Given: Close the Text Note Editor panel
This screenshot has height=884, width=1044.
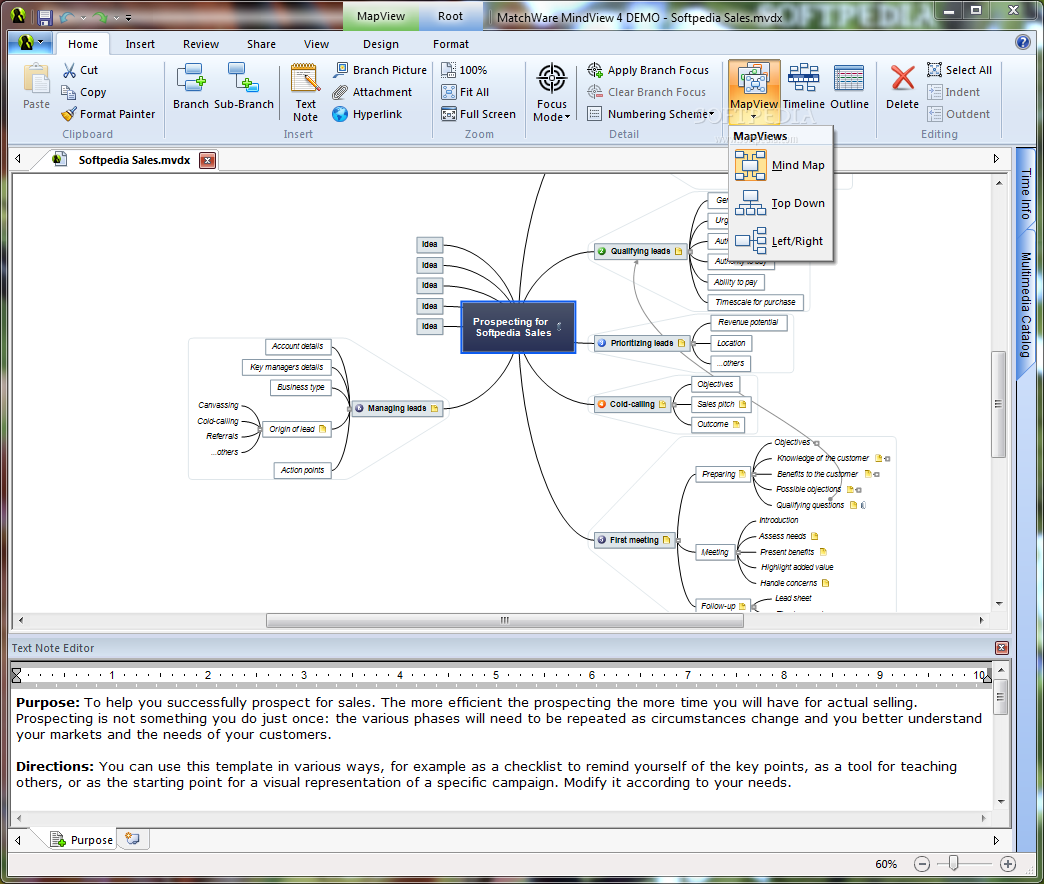Looking at the screenshot, I should [1001, 648].
